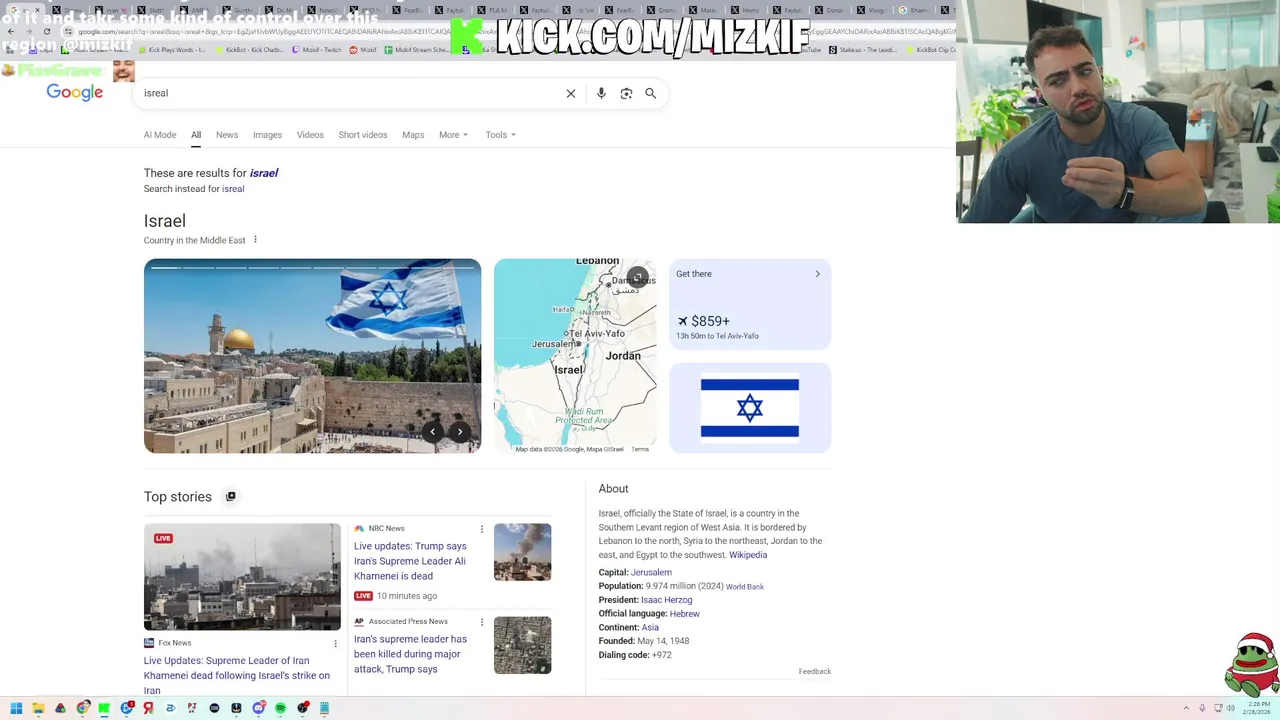Switch to Chrome in the taskbar
Screen dimensions: 1280x720
click(83, 708)
